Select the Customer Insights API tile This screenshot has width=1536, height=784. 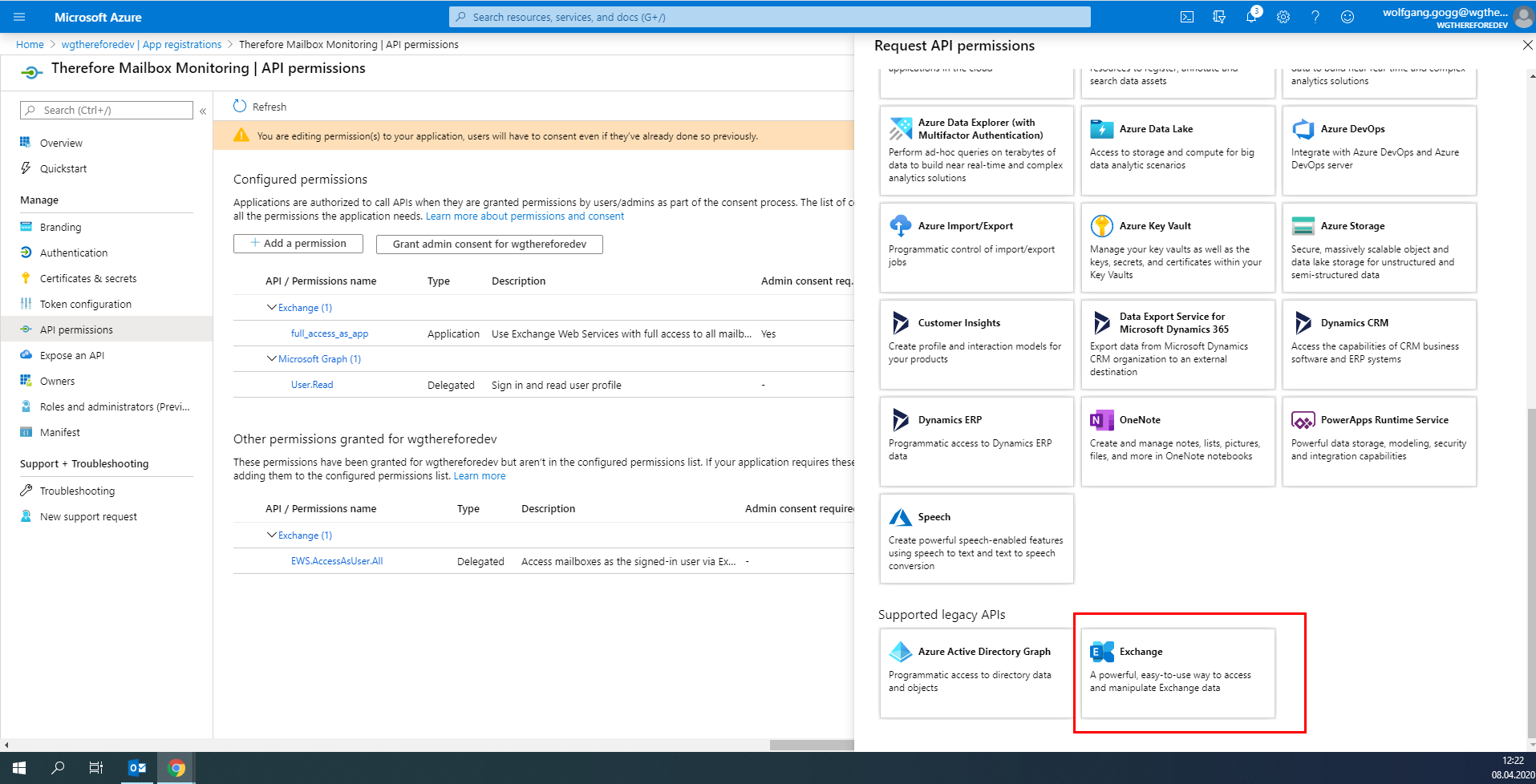tap(976, 345)
